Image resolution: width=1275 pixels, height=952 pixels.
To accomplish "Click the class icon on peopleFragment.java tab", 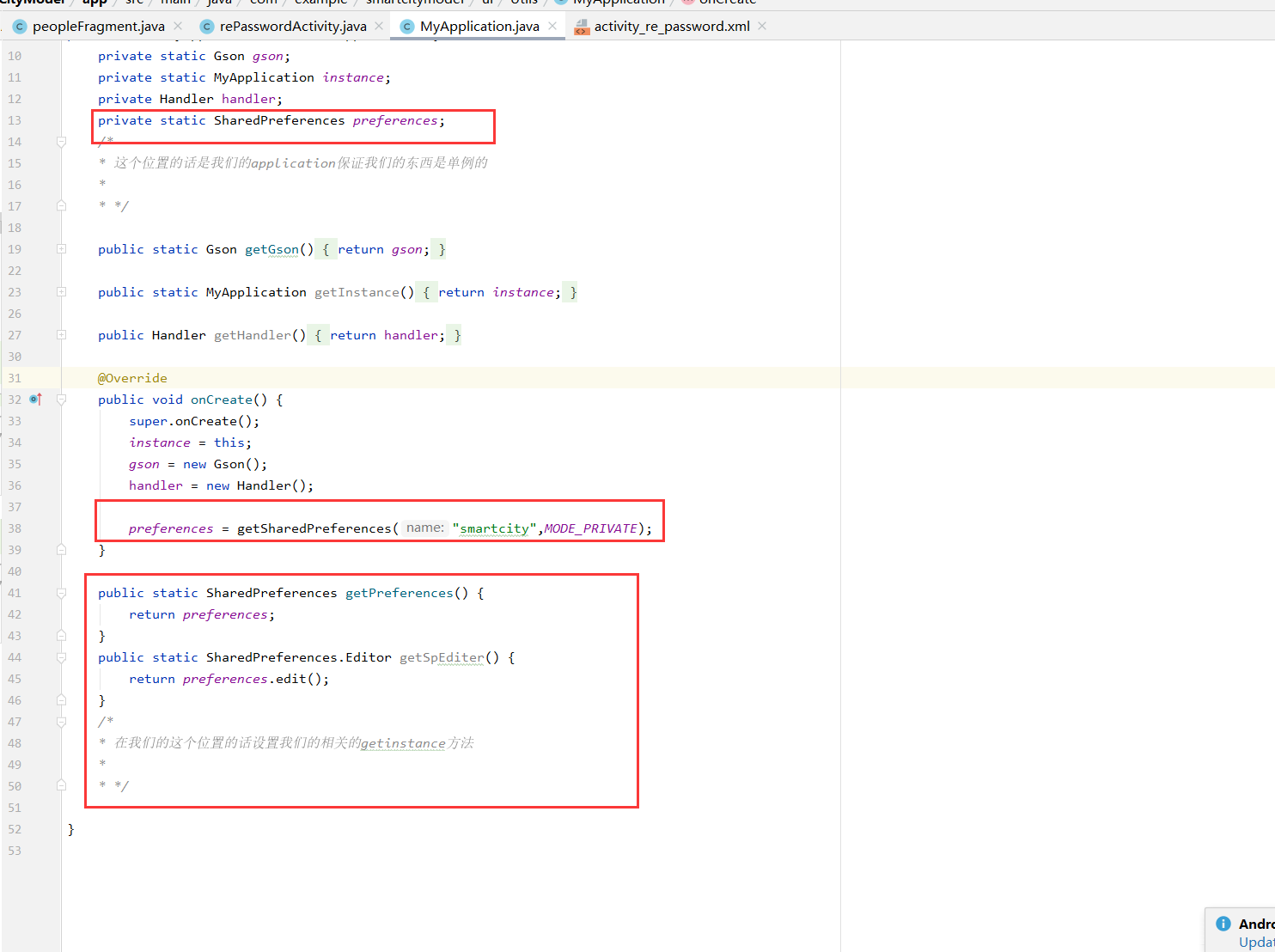I will pos(19,26).
